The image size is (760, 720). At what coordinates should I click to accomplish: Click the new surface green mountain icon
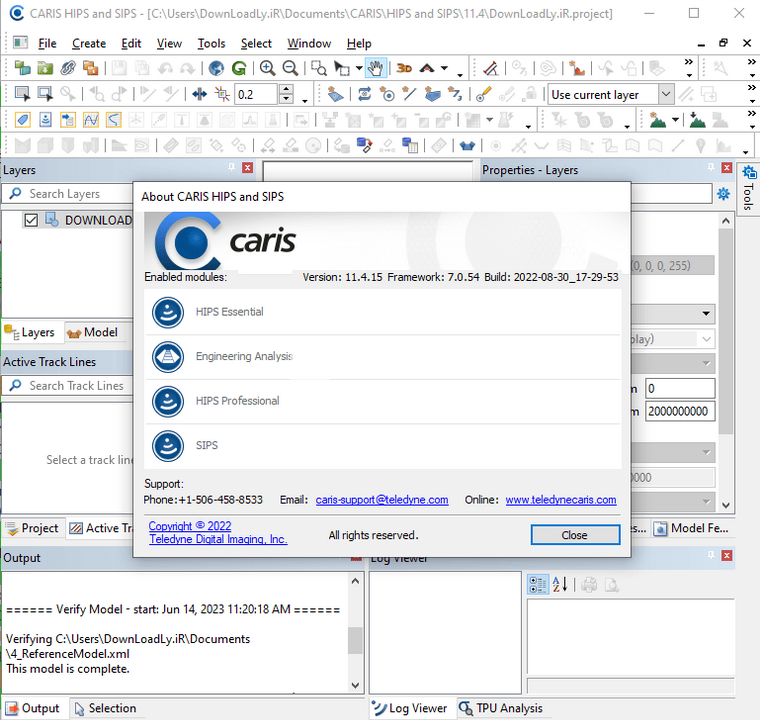click(x=658, y=120)
